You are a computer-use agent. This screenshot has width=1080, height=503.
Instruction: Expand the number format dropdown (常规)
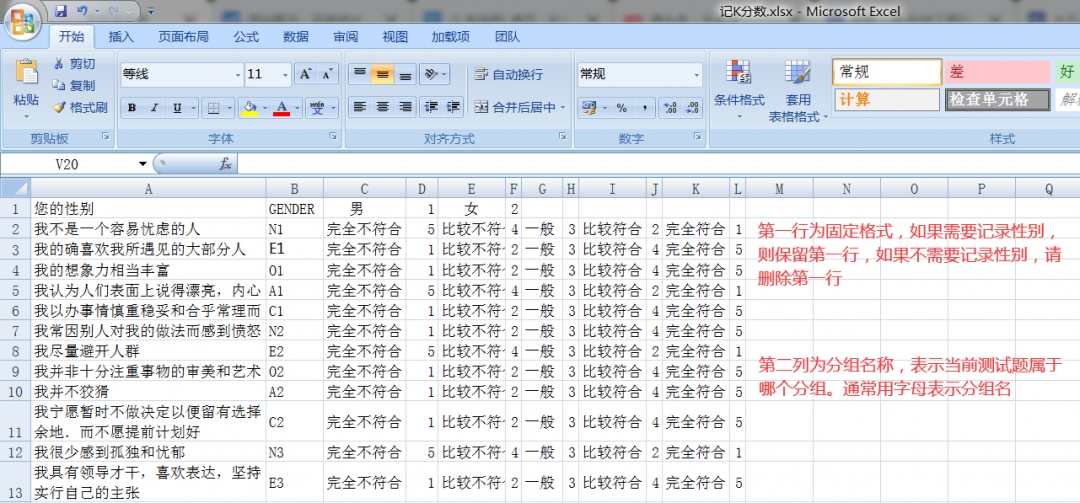coord(697,75)
